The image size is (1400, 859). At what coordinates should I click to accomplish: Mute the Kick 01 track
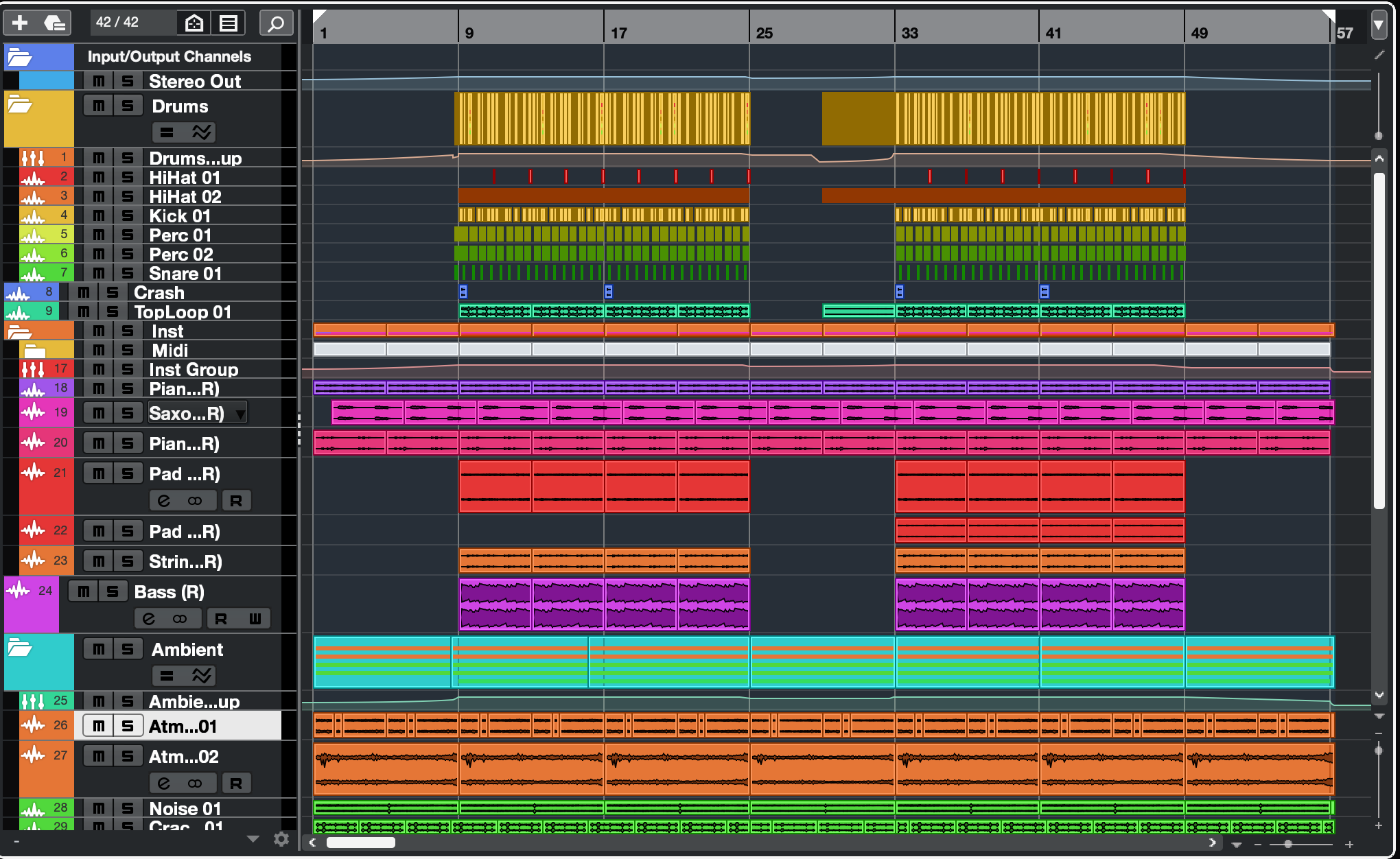click(99, 216)
